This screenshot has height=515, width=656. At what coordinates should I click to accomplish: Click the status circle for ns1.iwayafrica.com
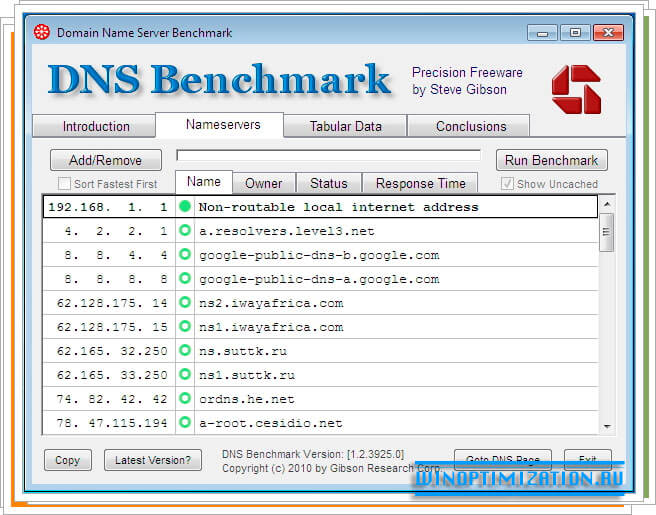(x=184, y=326)
